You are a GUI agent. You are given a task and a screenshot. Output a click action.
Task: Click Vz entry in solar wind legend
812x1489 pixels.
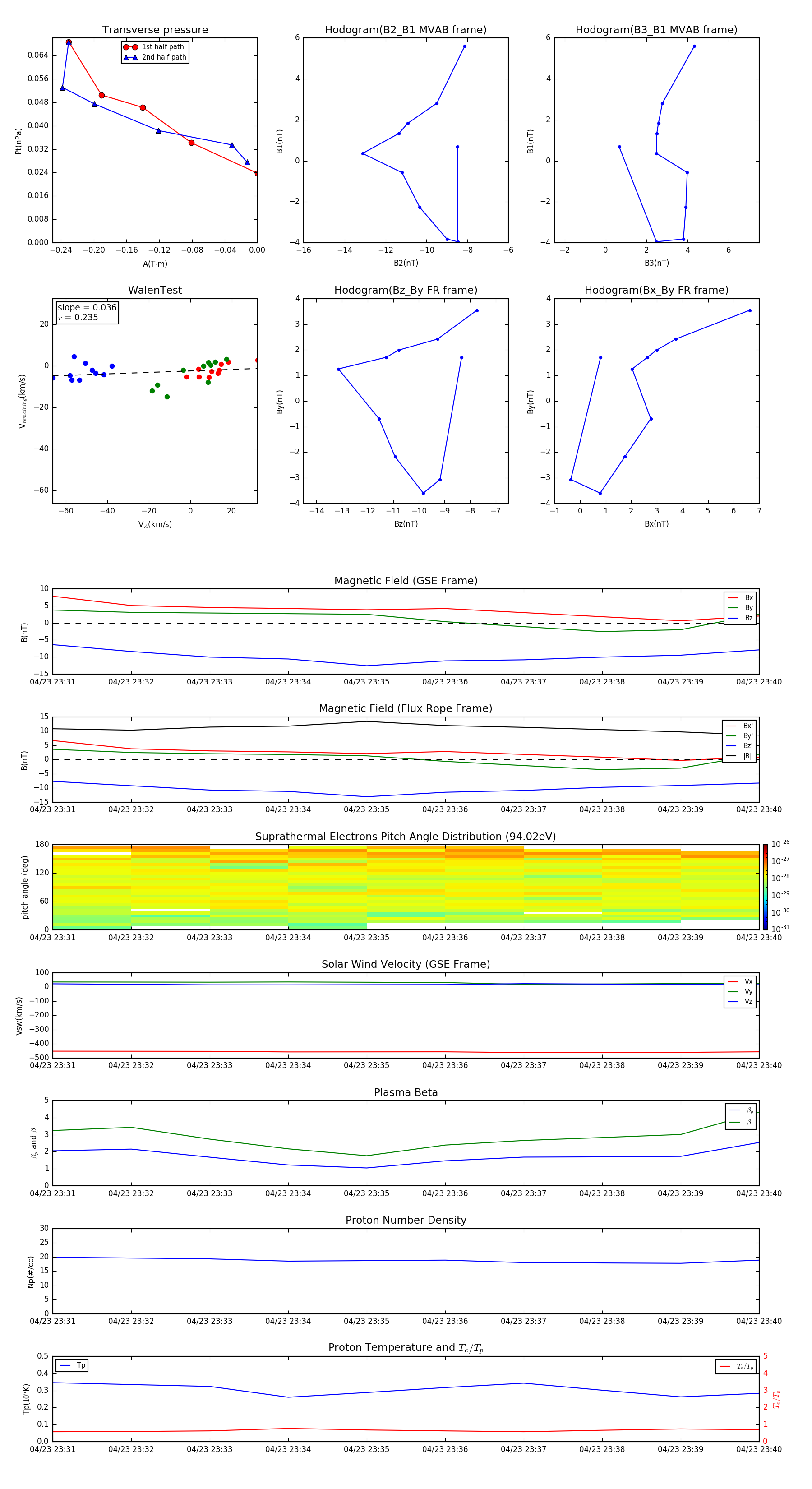pos(740,1002)
